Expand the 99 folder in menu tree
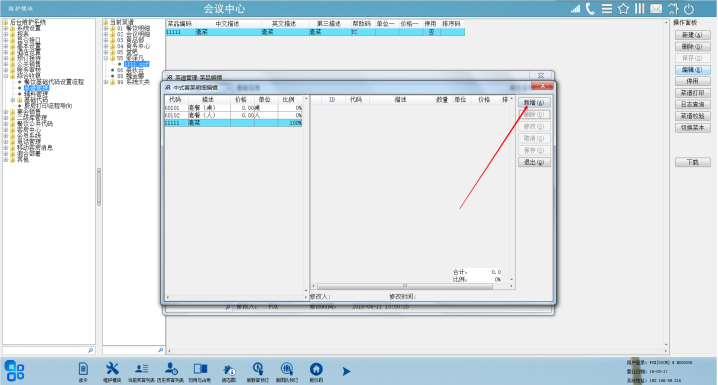This screenshot has width=718, height=385. pyautogui.click(x=106, y=82)
